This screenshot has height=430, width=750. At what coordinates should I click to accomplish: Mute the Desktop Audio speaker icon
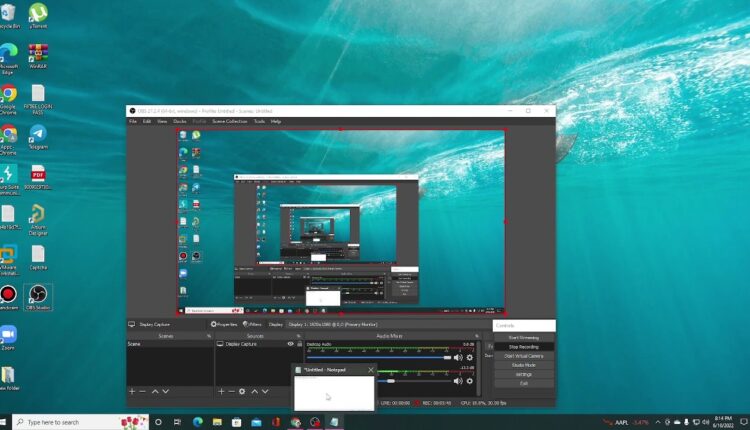(458, 357)
